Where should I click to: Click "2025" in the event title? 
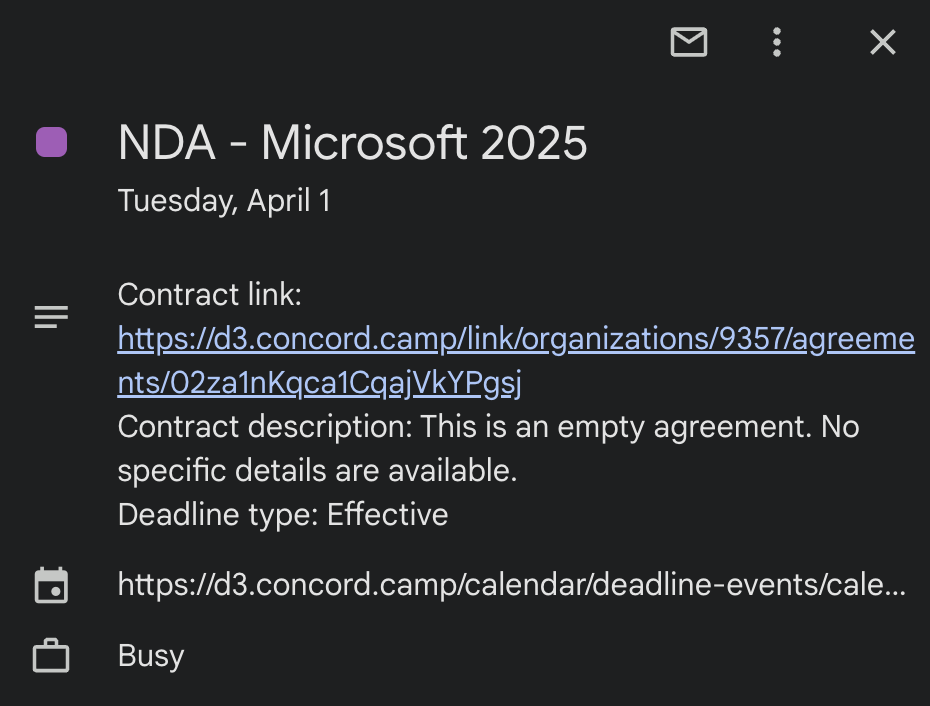pos(533,144)
